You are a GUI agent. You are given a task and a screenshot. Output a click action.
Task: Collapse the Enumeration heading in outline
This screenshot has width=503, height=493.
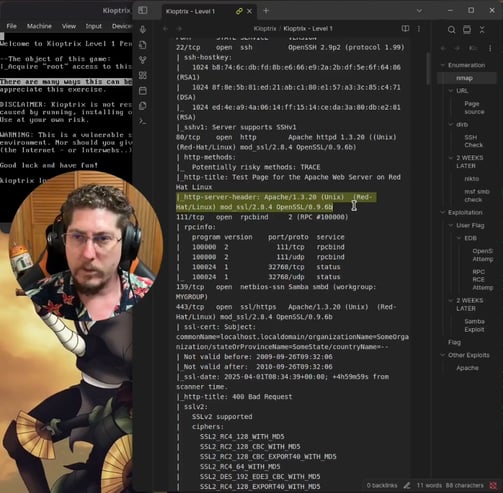pos(443,65)
